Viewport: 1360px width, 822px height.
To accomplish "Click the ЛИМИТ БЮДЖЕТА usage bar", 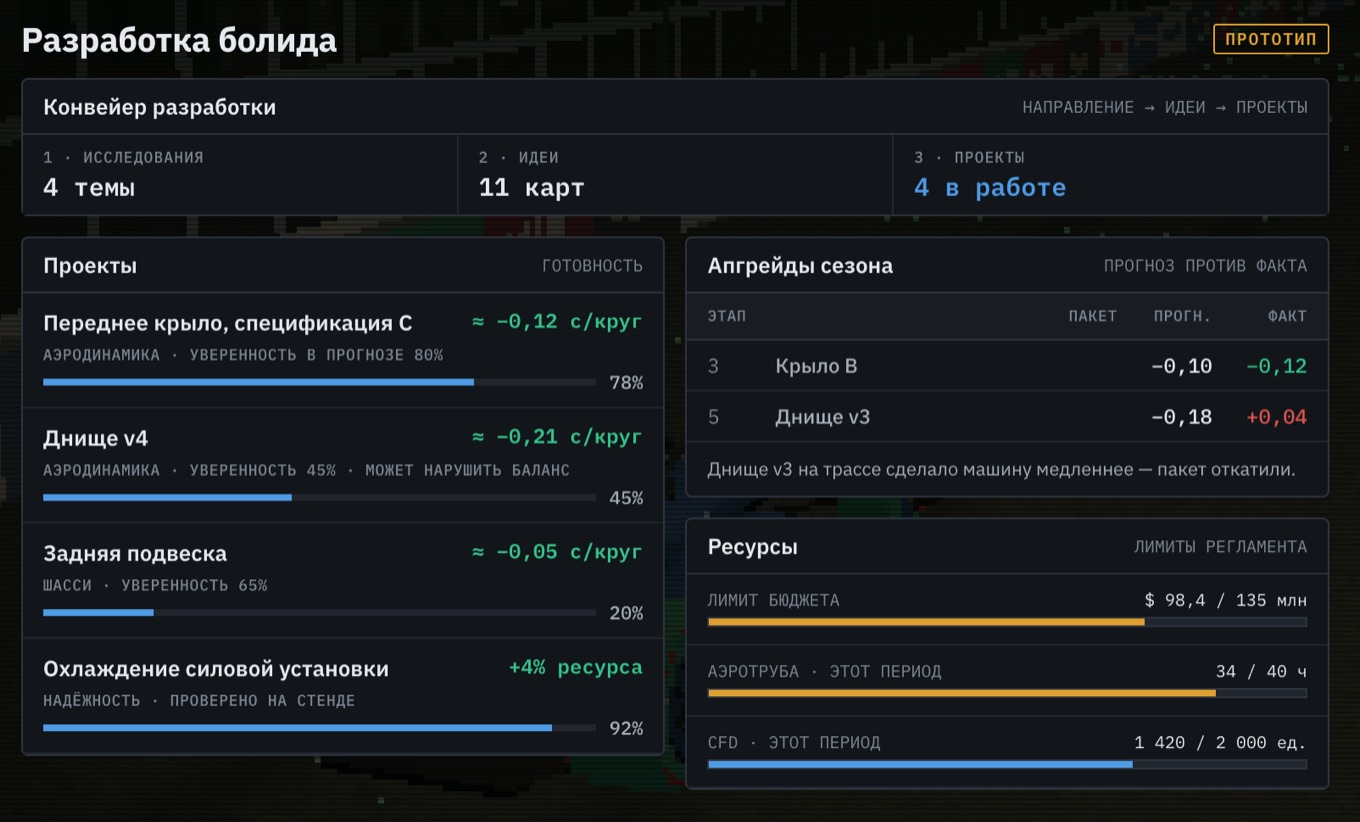I will tap(1007, 622).
